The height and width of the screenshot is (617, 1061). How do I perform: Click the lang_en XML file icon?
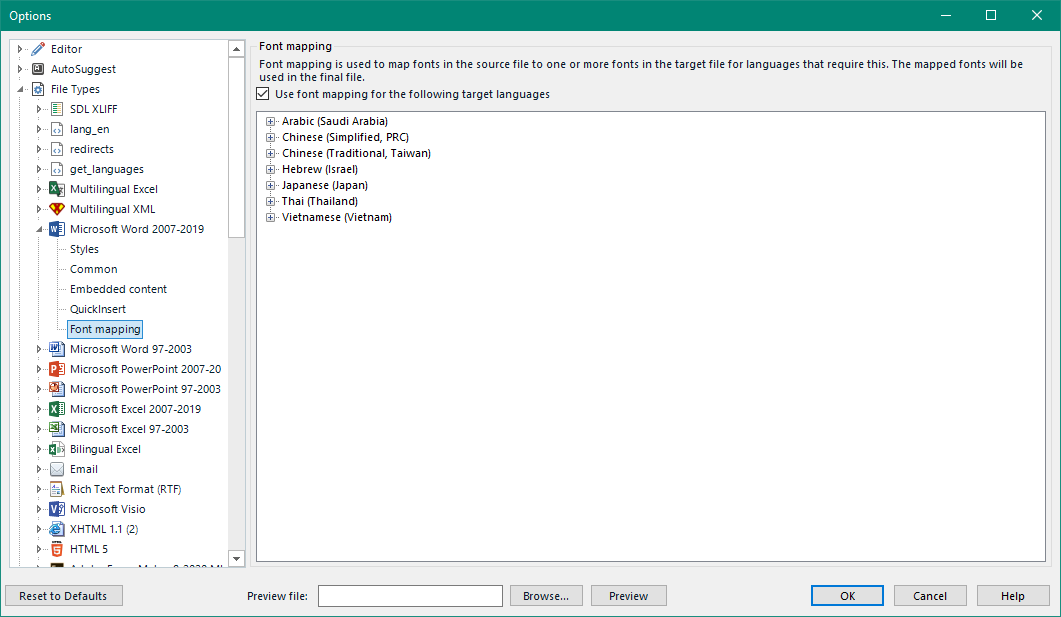tap(58, 129)
